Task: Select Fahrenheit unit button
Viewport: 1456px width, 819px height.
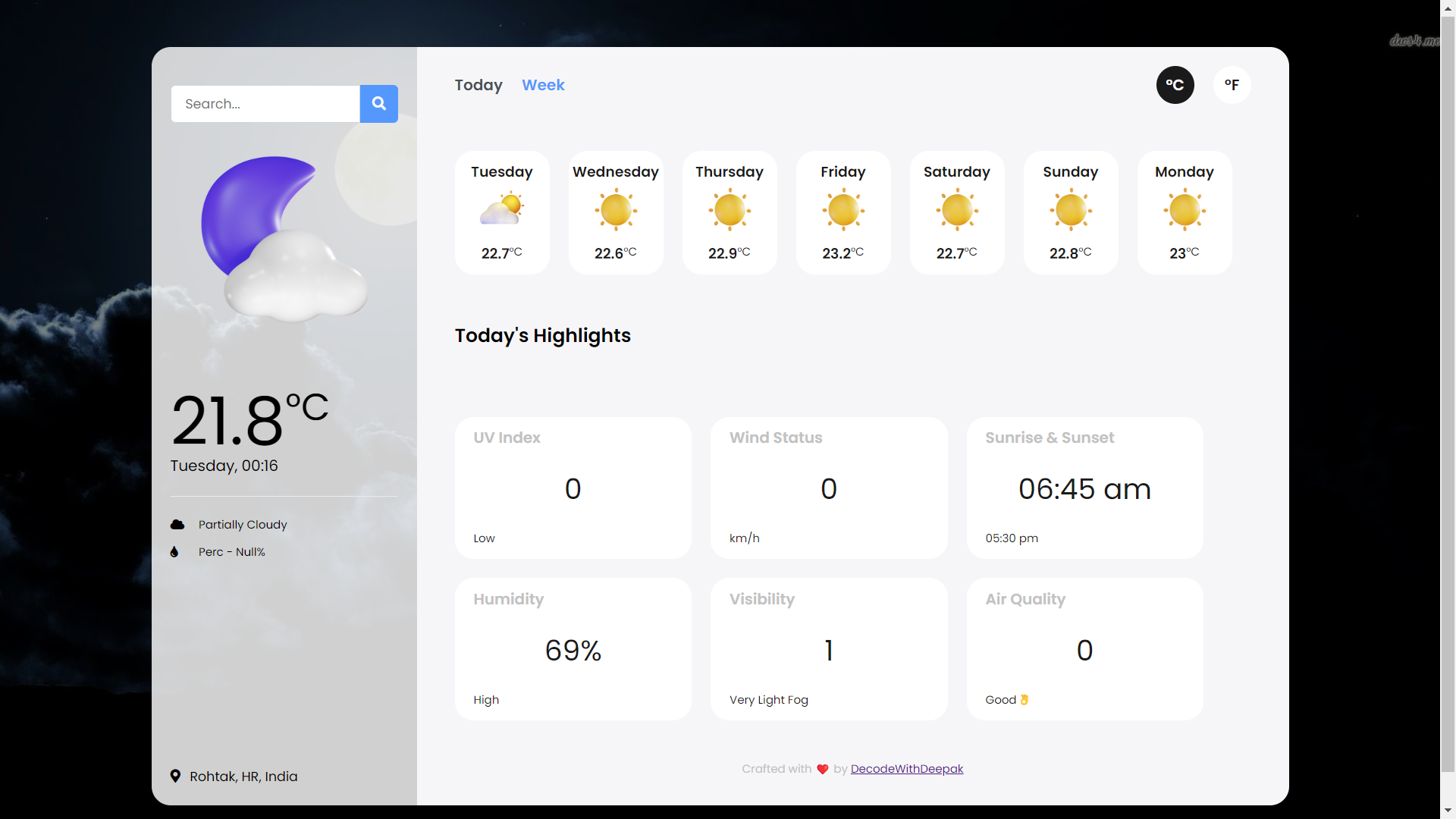Action: (1232, 85)
